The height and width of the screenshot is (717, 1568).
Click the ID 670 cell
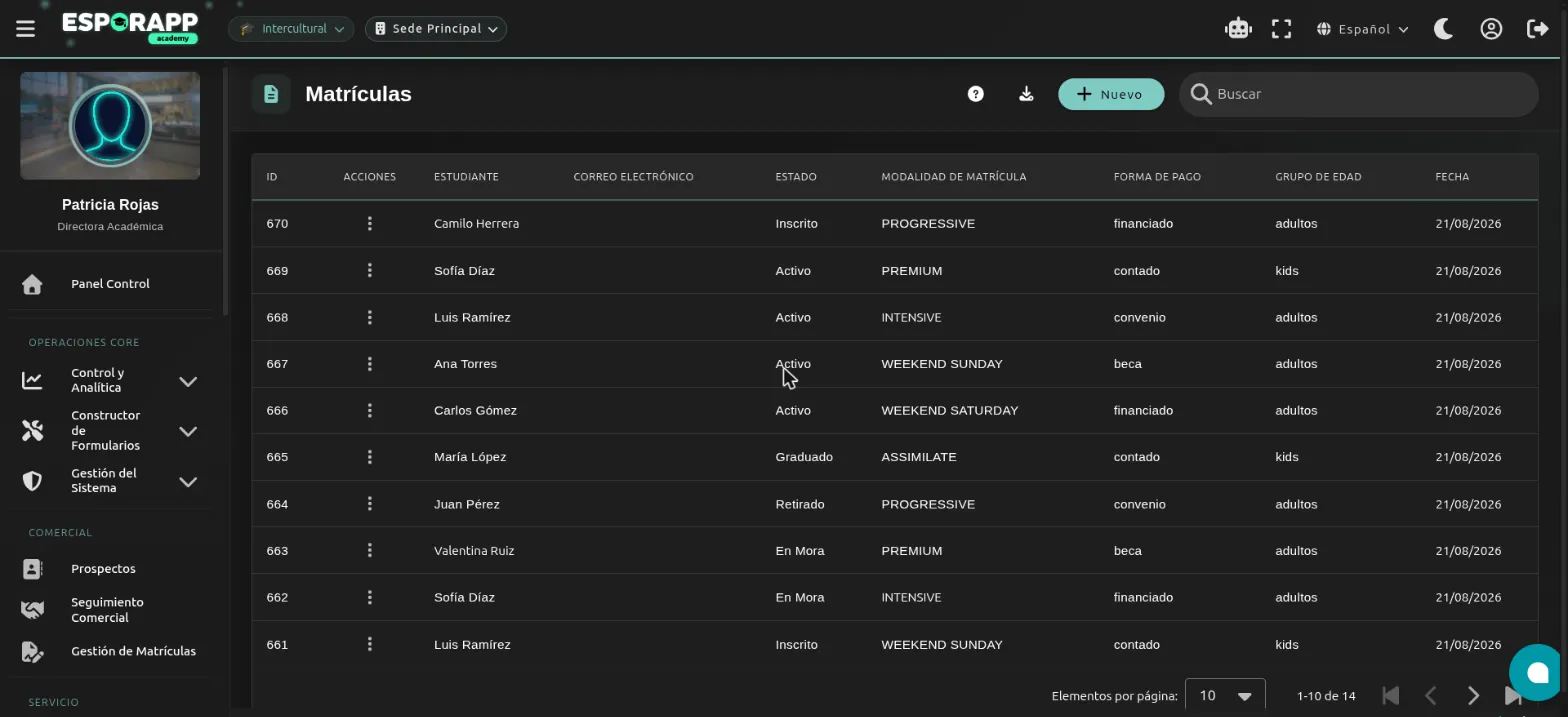point(277,224)
